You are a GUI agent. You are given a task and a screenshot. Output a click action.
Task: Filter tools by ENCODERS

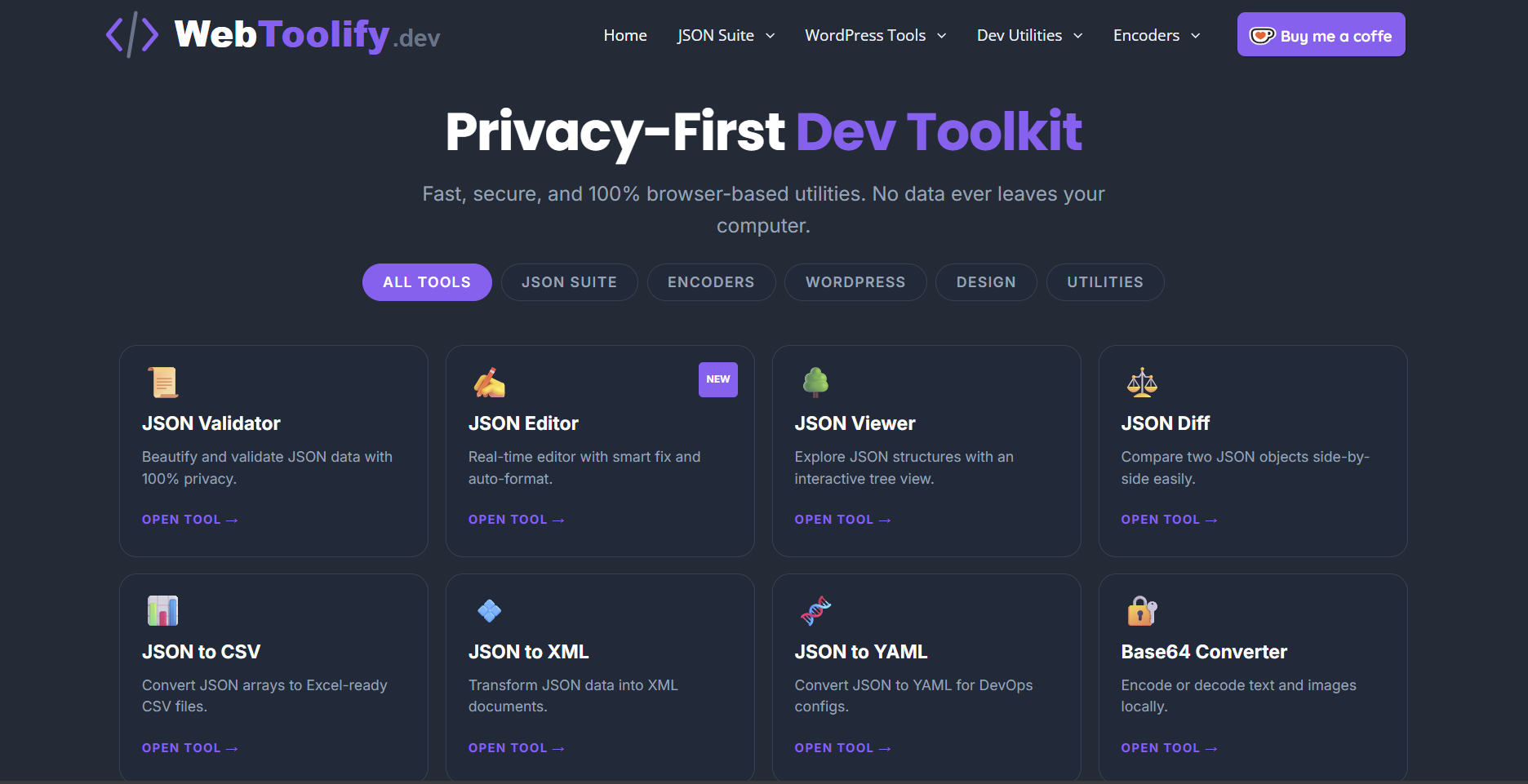(711, 282)
